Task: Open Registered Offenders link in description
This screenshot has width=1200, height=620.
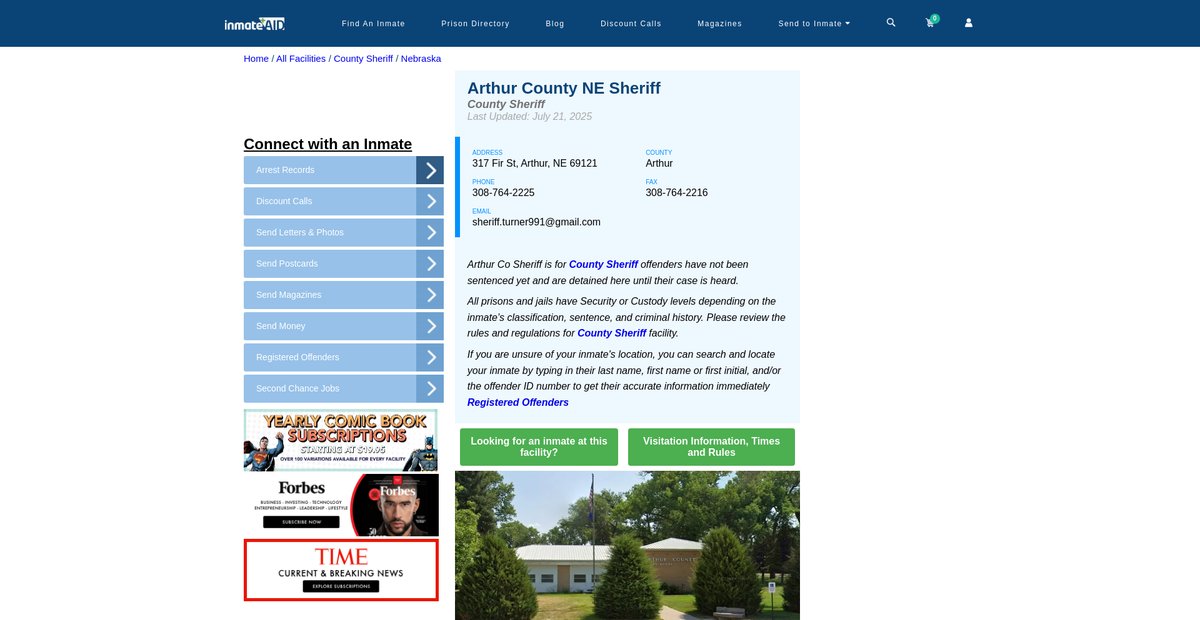Action: point(518,402)
